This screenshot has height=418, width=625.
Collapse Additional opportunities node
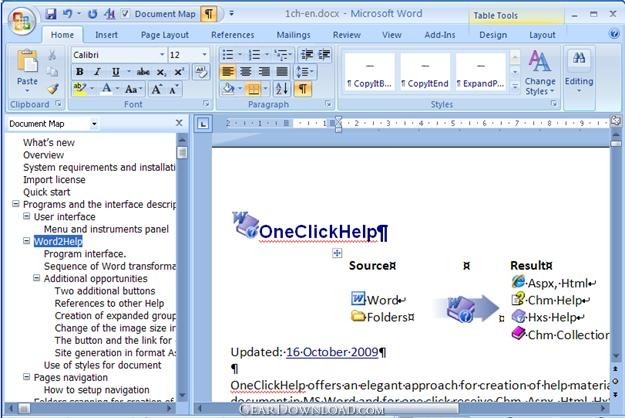pos(36,278)
